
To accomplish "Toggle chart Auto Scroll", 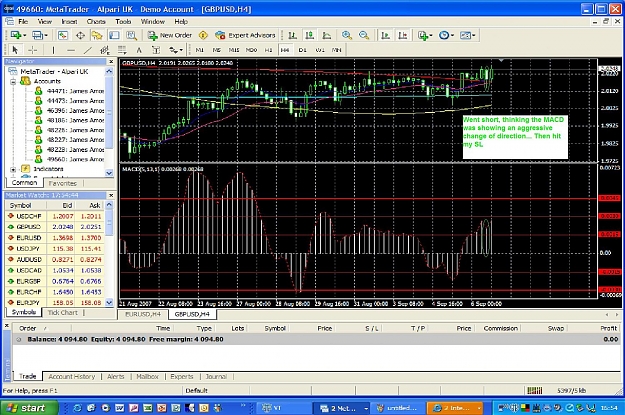I will [x=385, y=35].
